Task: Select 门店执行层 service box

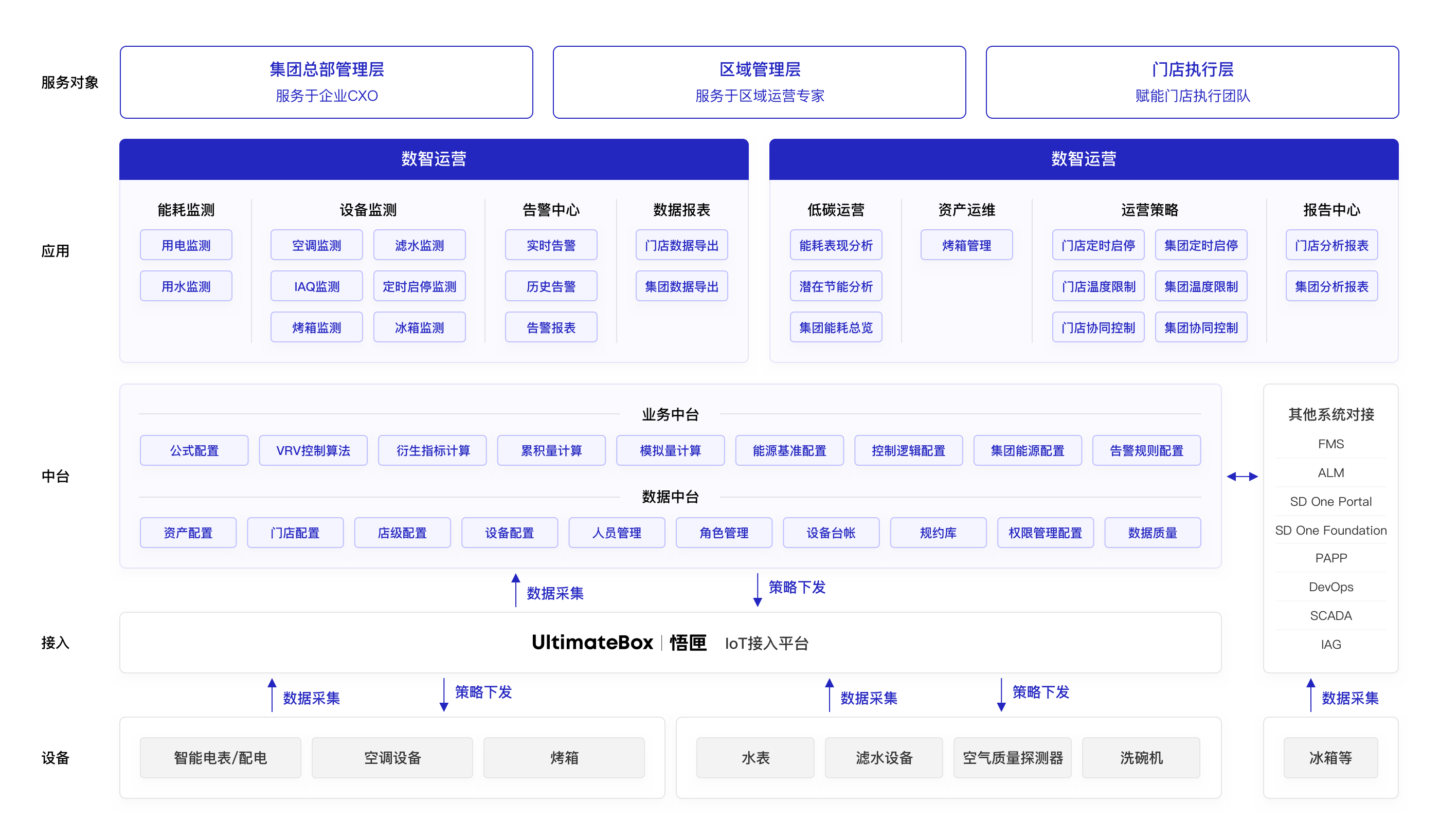Action: [1192, 82]
